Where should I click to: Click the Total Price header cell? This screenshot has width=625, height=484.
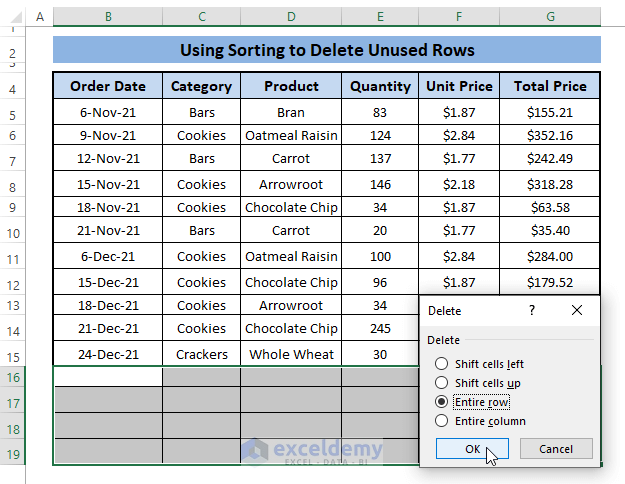point(551,86)
